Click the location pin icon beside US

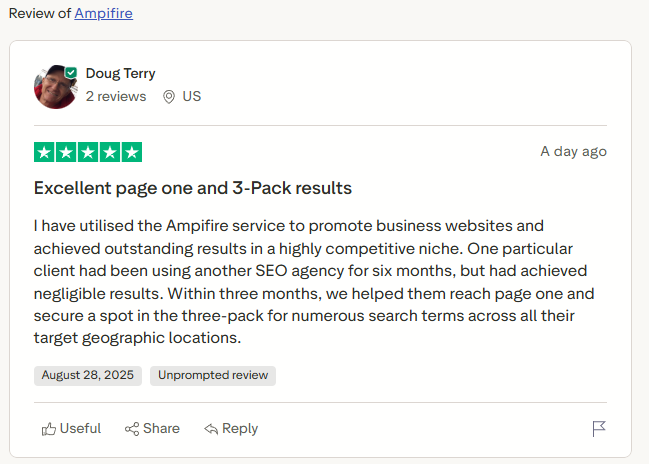[x=169, y=97]
